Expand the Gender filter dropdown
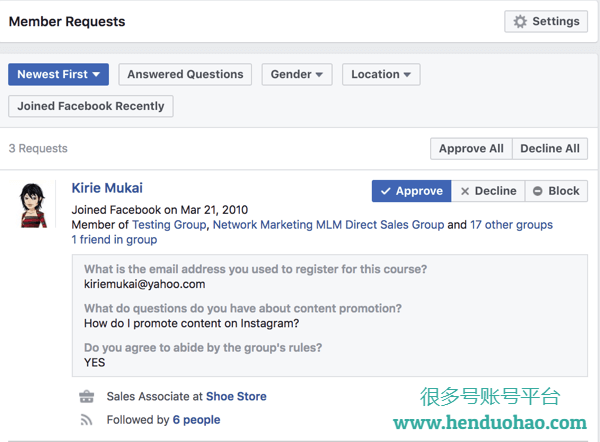 [297, 74]
